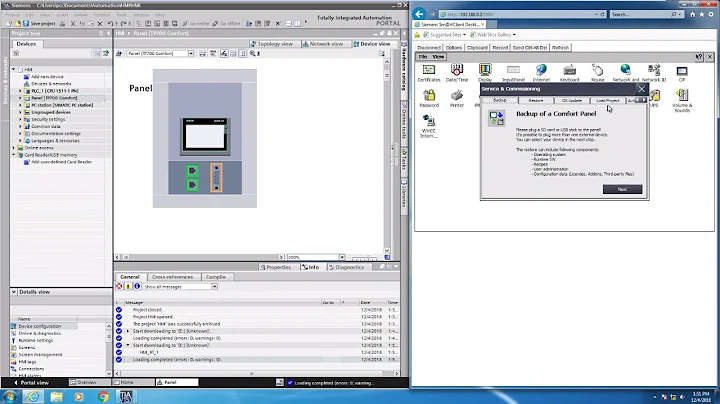The height and width of the screenshot is (404, 720).
Task: Select Add user-defined Card Reader
Action: click(x=62, y=162)
